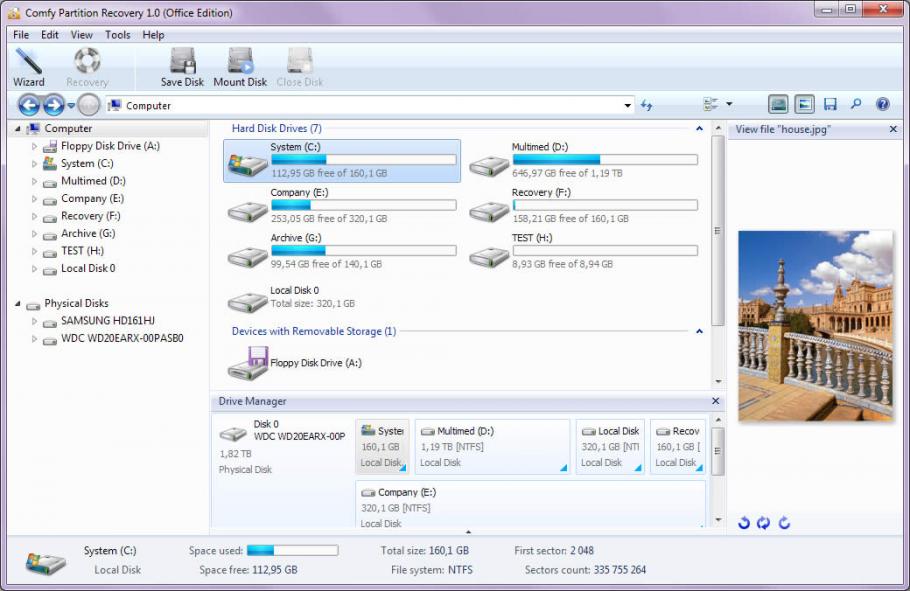The width and height of the screenshot is (910, 591).
Task: Refresh the current folder view
Action: tap(648, 104)
